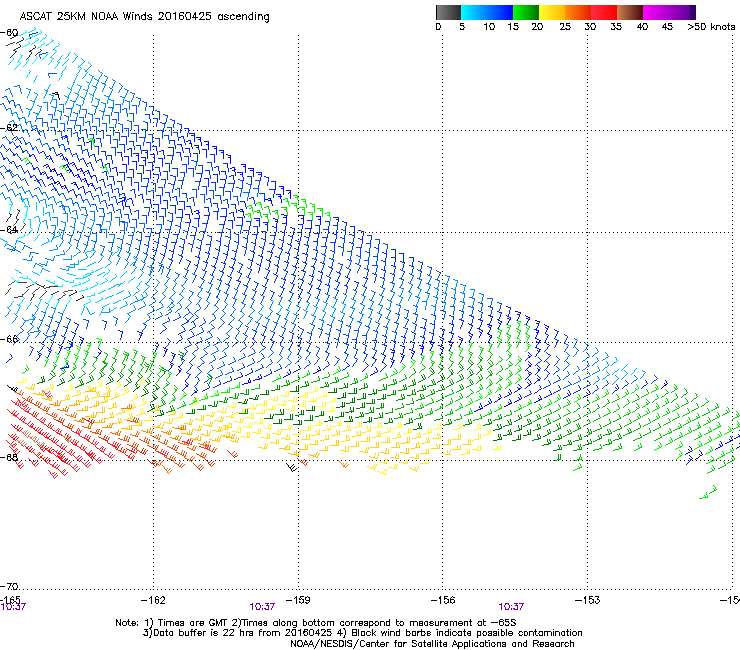
Task: Click the NOAA/NESDIS credit line
Action: click(x=432, y=644)
